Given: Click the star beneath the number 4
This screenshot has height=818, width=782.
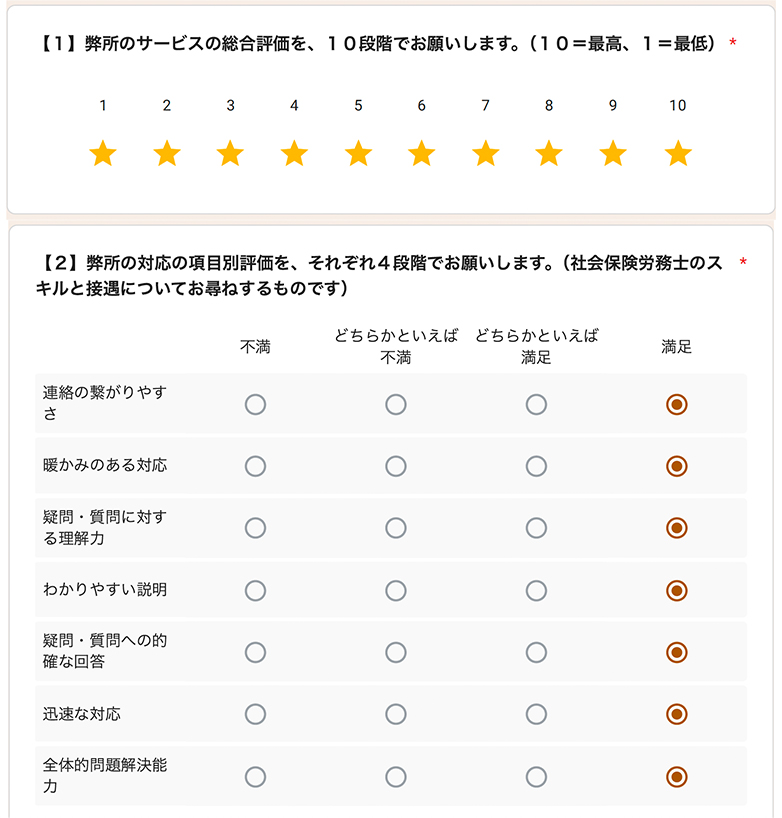Looking at the screenshot, I should (294, 153).
